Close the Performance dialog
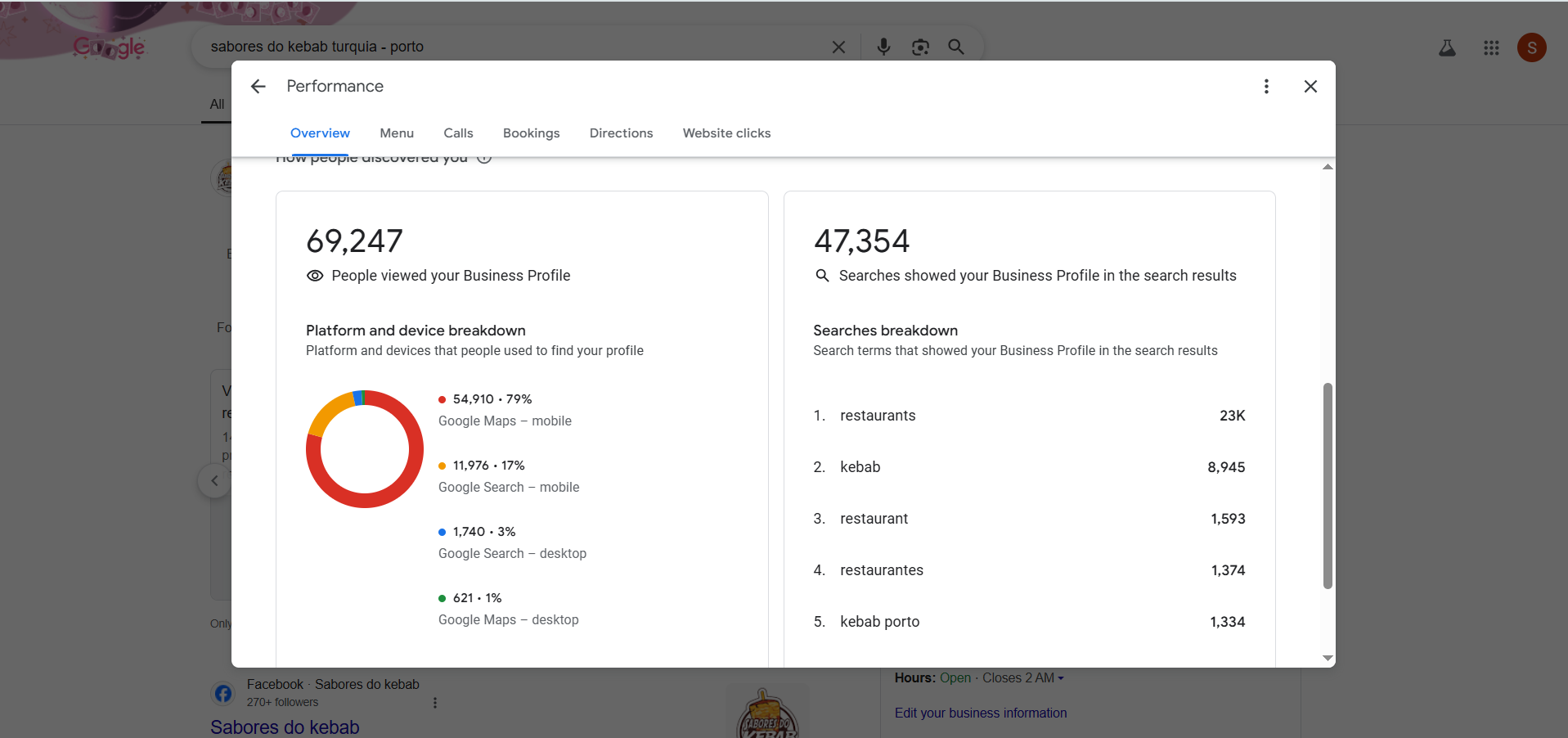Viewport: 1568px width, 738px height. click(x=1310, y=87)
